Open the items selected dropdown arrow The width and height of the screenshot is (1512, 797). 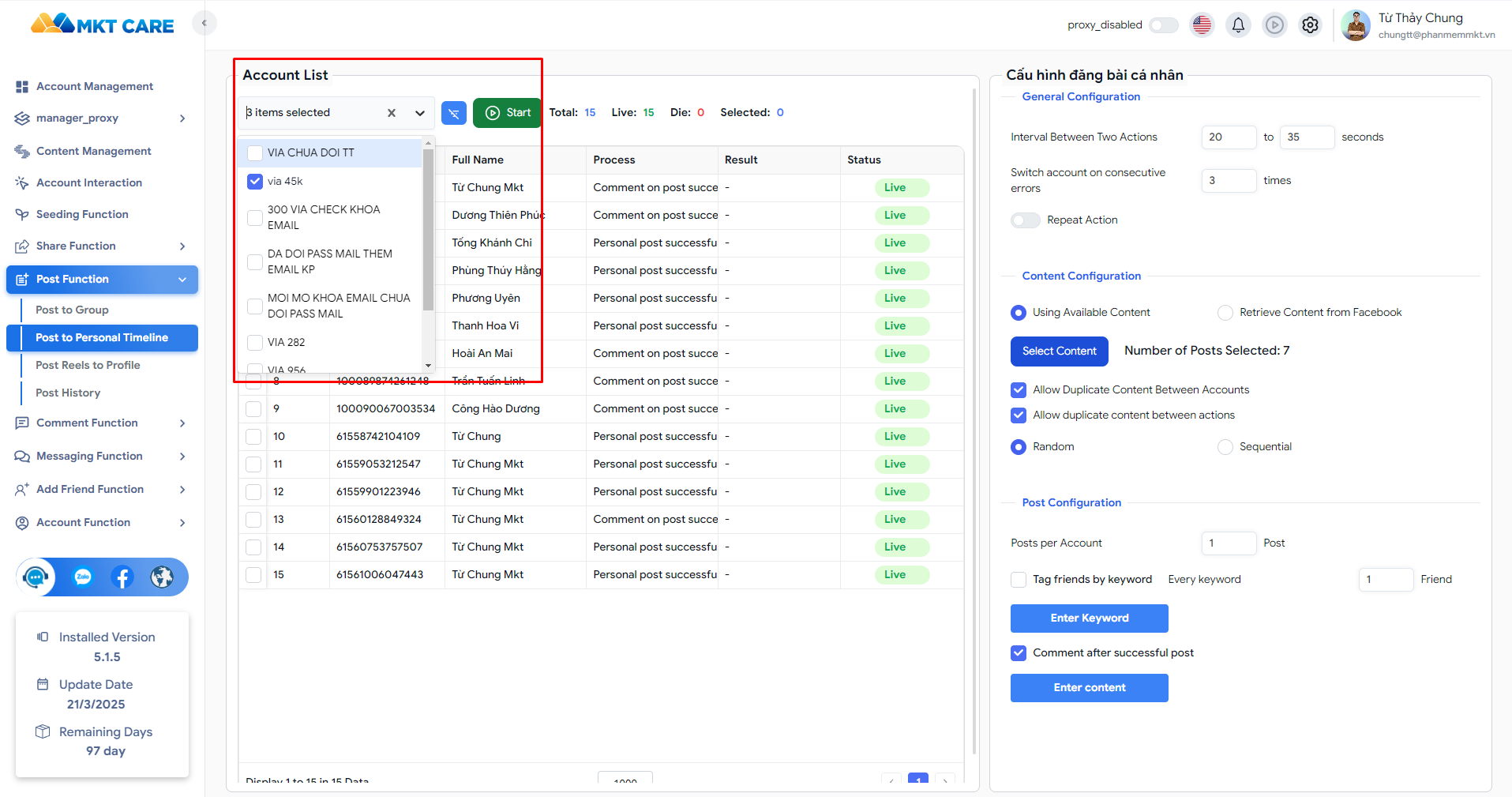click(420, 113)
